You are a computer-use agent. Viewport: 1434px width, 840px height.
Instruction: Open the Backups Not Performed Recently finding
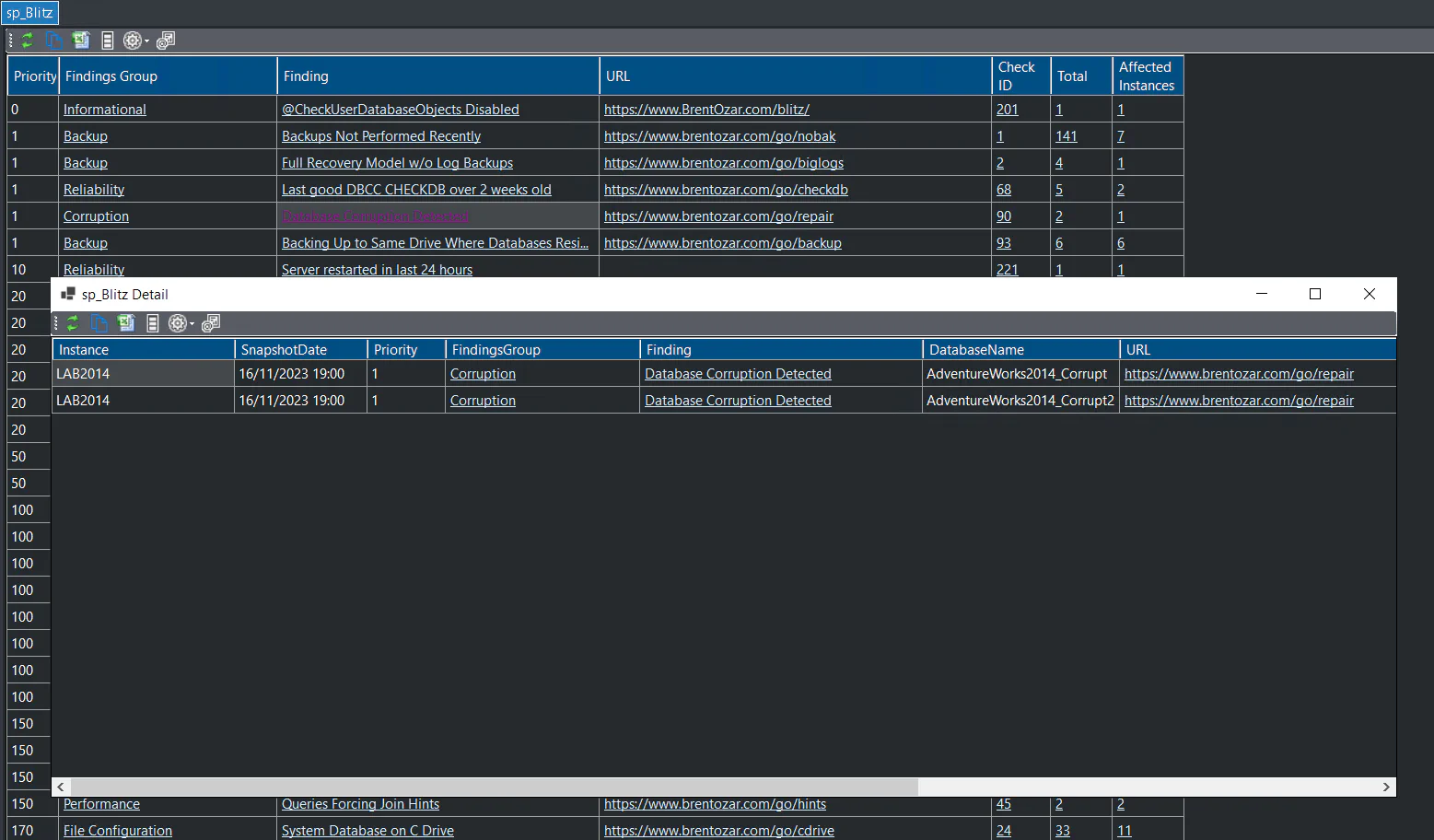[380, 136]
